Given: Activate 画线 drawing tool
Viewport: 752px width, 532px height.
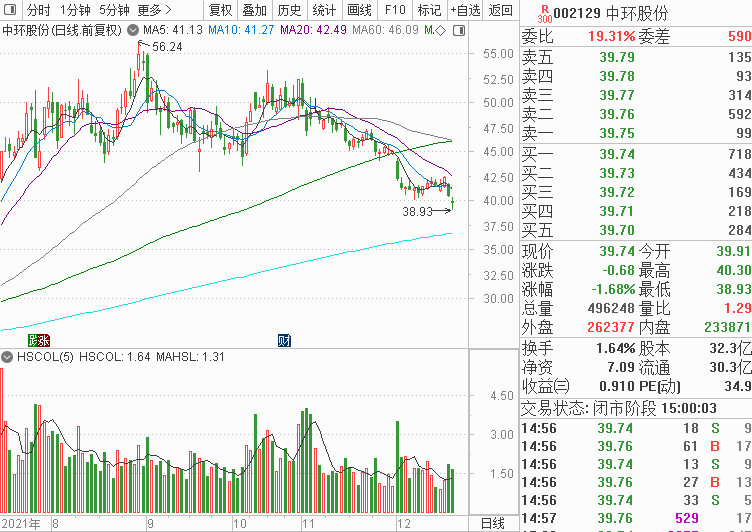Looking at the screenshot, I should 359,10.
